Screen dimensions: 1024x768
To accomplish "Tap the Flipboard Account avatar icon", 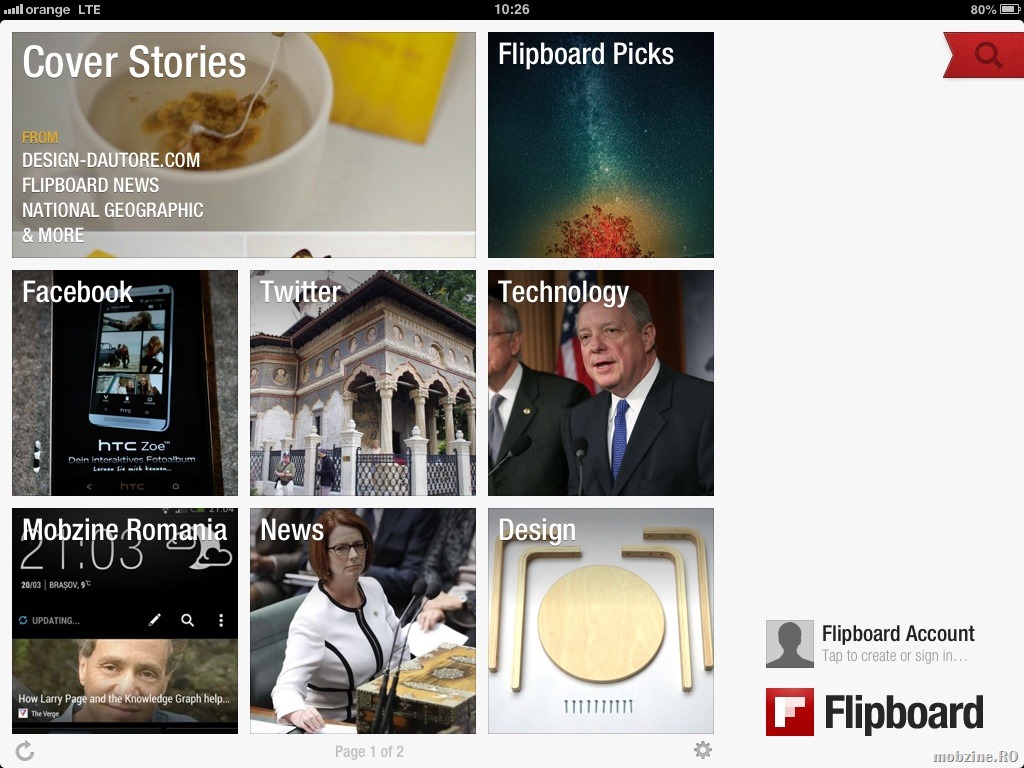I will pyautogui.click(x=790, y=644).
